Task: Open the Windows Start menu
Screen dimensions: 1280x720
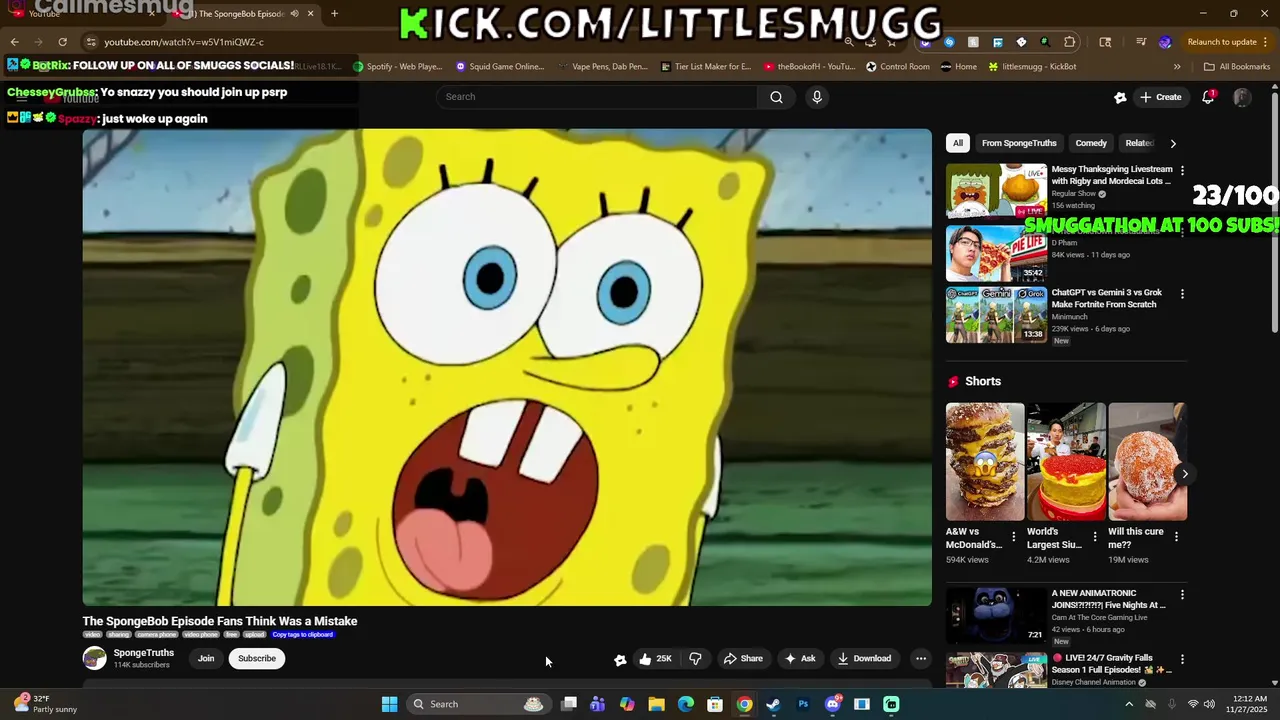Action: point(389,704)
